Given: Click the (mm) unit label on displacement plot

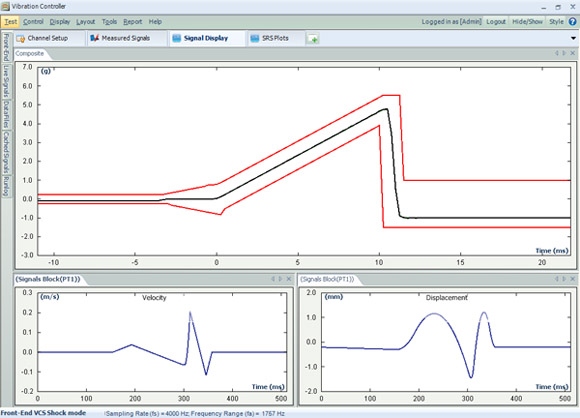Looking at the screenshot, I should tap(334, 297).
